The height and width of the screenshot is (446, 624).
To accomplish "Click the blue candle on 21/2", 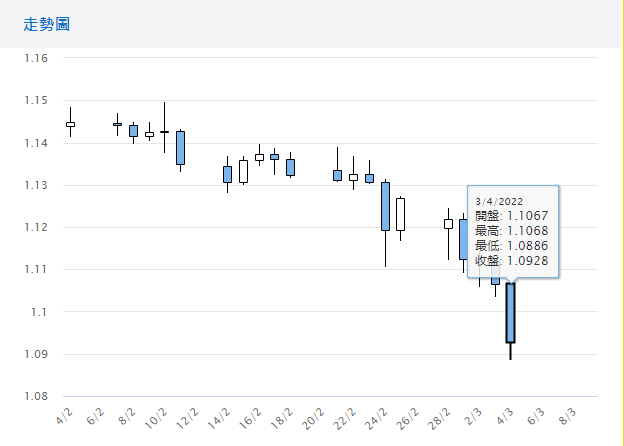I will pos(337,175).
